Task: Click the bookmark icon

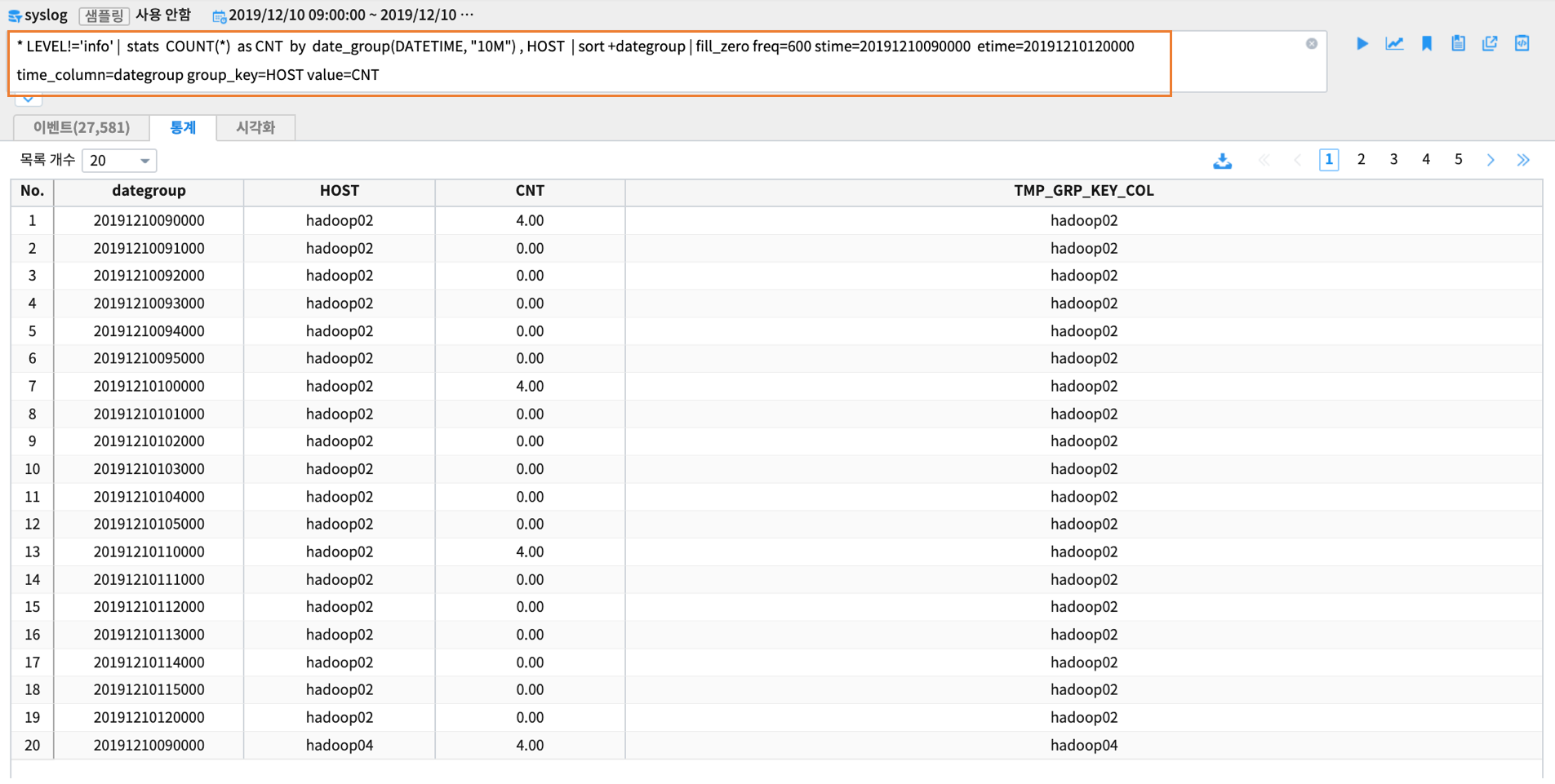Action: [1426, 43]
